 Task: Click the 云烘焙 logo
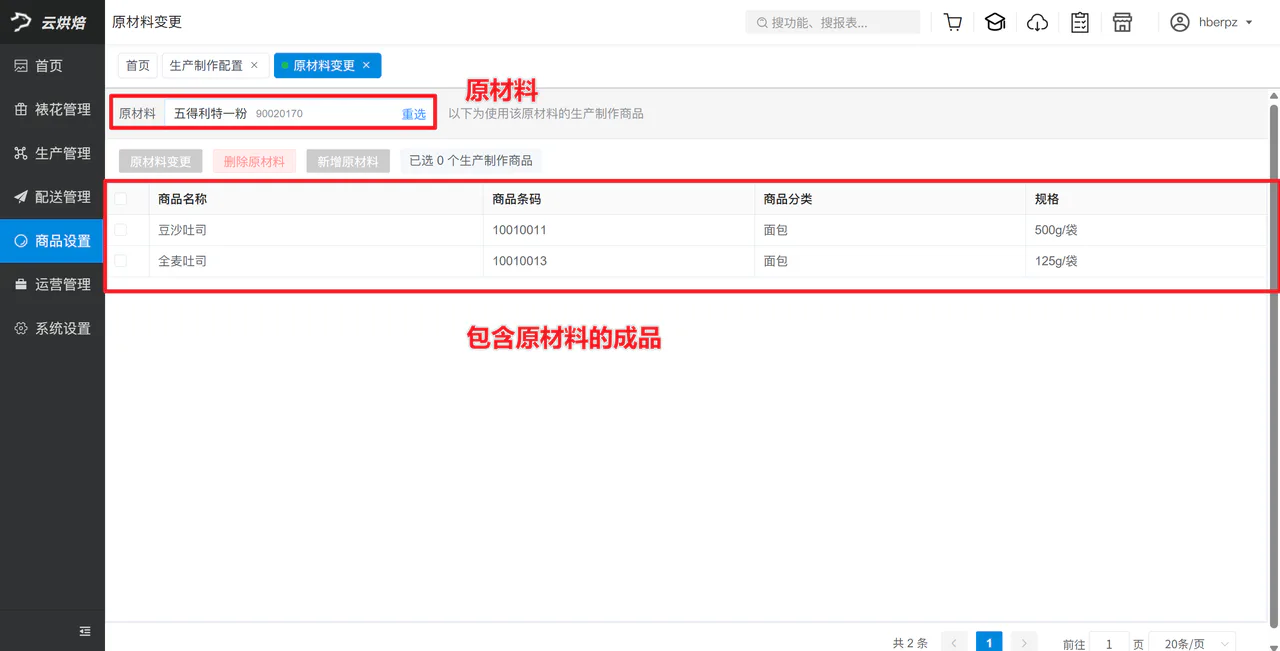pyautogui.click(x=50, y=22)
